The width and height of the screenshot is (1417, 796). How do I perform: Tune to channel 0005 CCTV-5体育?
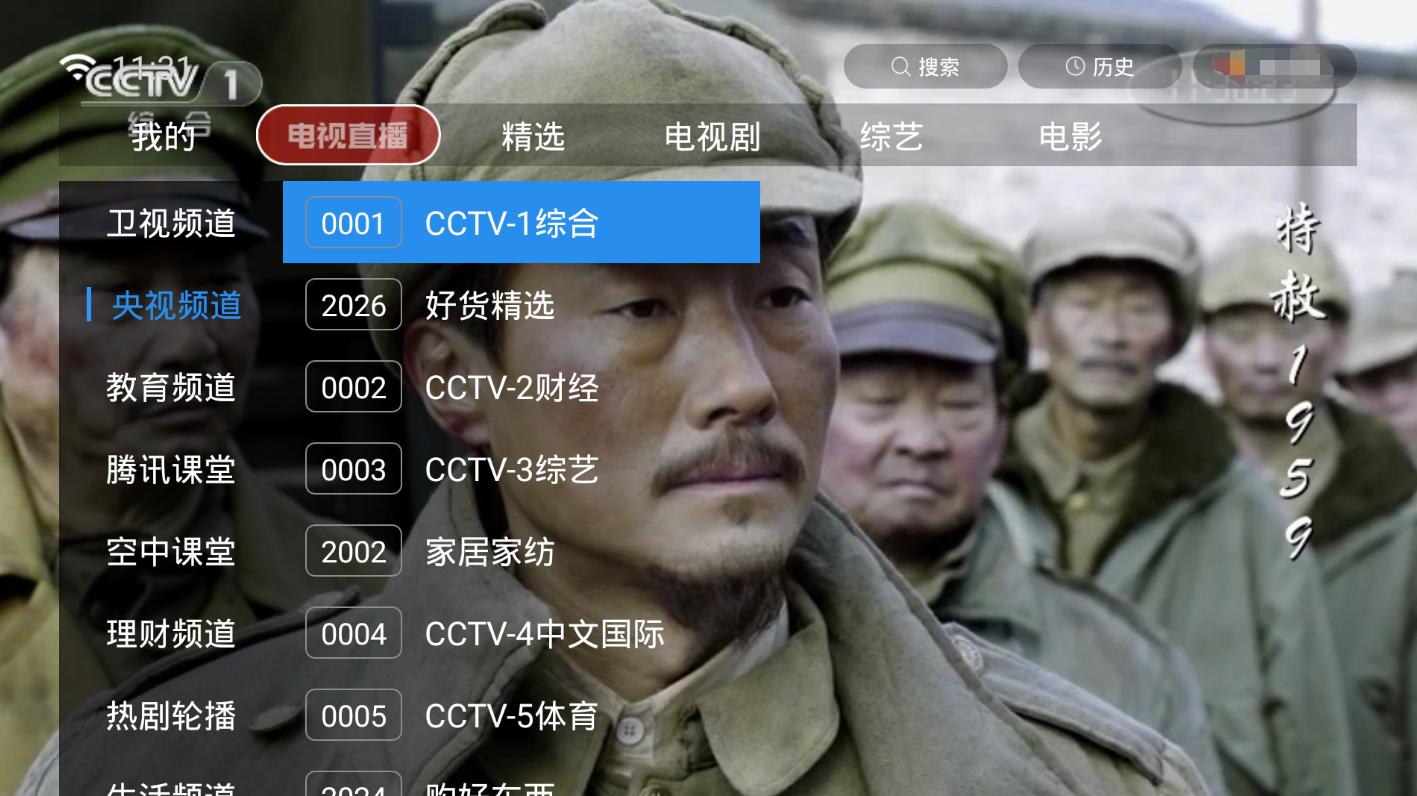pos(521,715)
